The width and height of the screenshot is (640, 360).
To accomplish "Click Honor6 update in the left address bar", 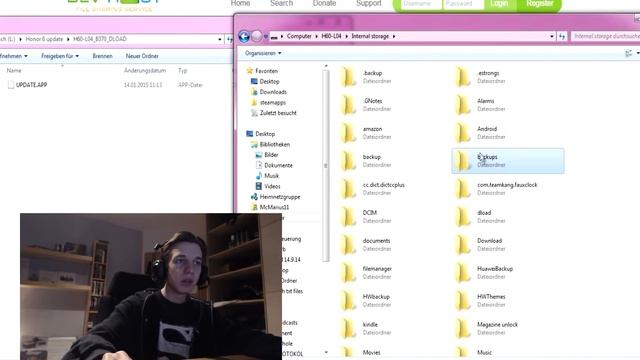I will (44, 39).
